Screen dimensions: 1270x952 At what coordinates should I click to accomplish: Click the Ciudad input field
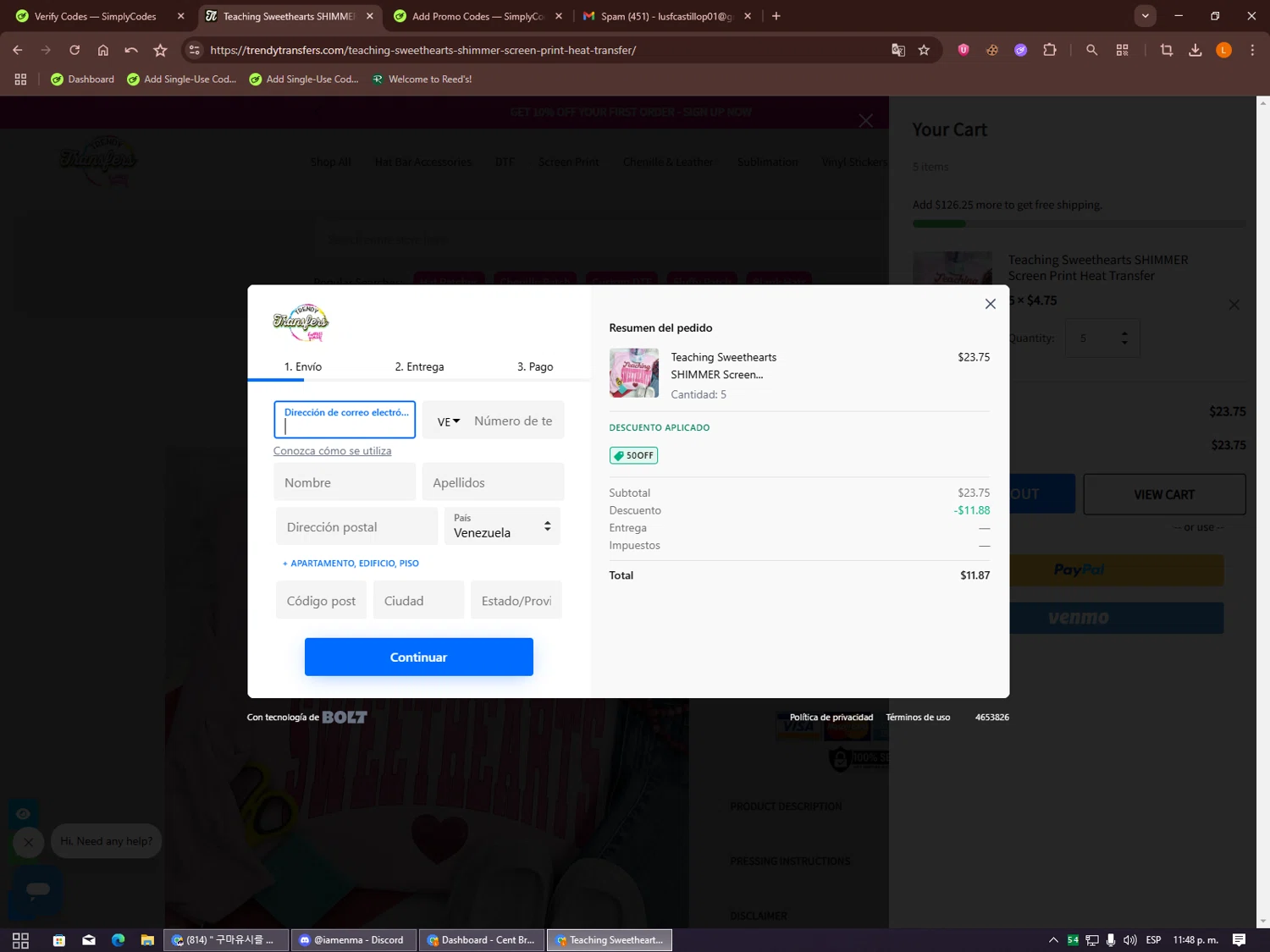coord(418,600)
